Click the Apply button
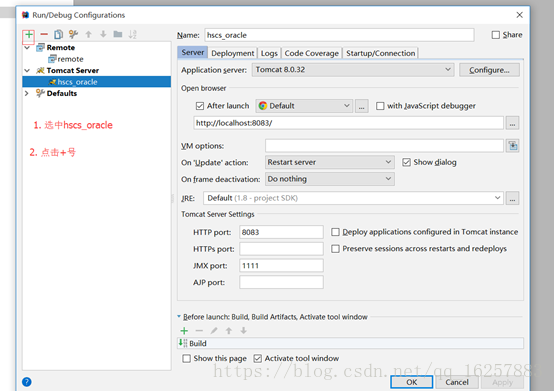The width and height of the screenshot is (554, 391). pos(502,382)
